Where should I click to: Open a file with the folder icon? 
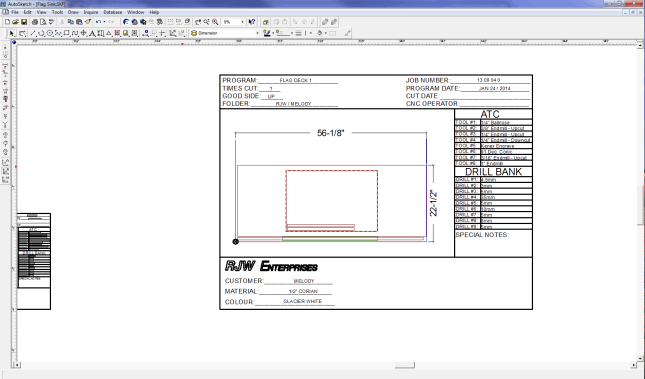pos(15,22)
